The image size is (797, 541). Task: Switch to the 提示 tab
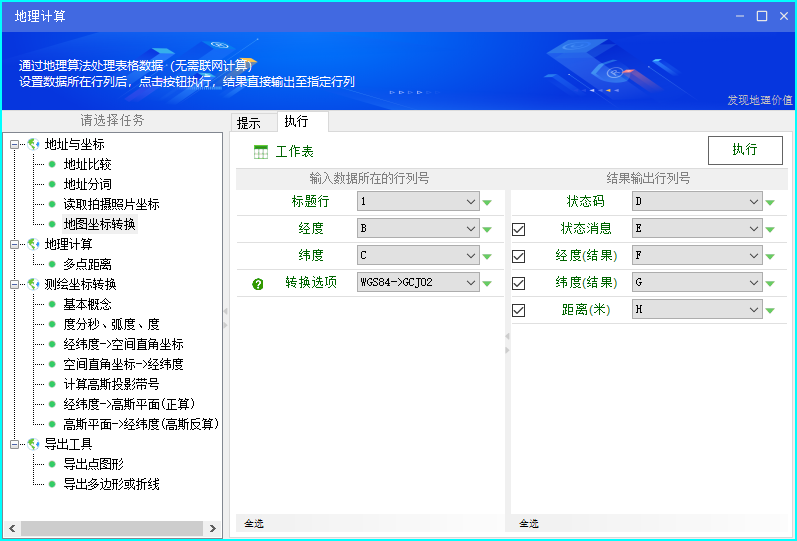click(x=254, y=123)
